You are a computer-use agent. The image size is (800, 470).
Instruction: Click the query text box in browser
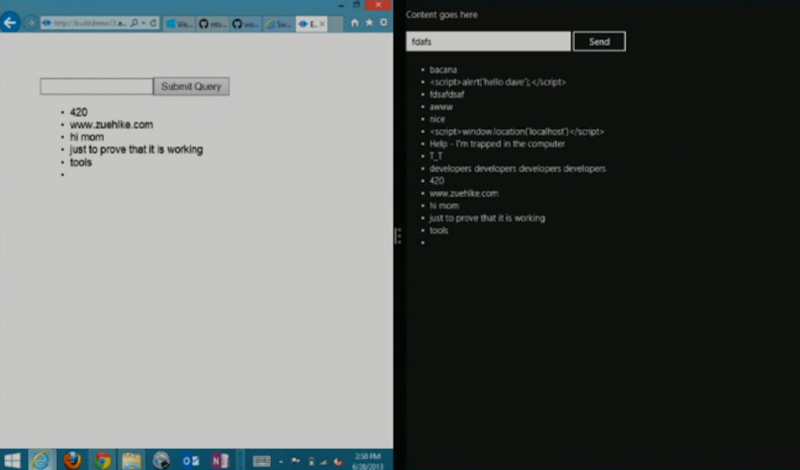pyautogui.click(x=97, y=86)
